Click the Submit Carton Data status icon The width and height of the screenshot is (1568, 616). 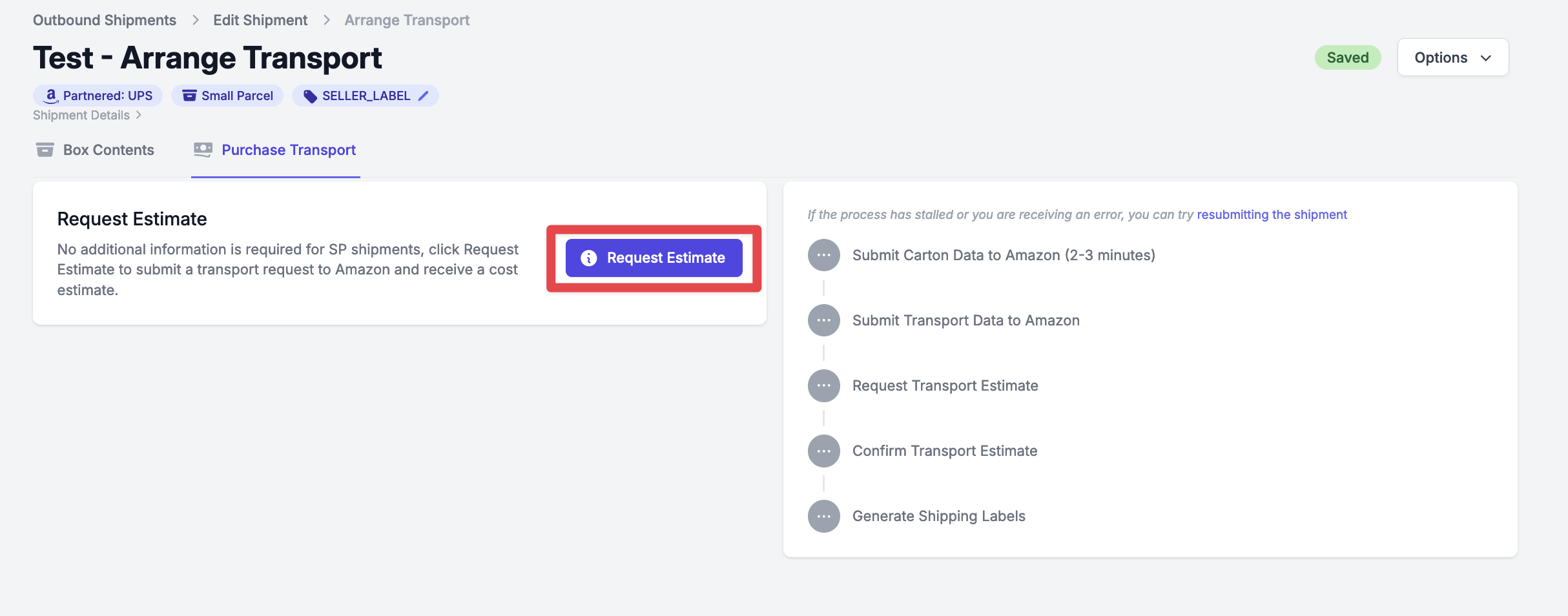click(x=823, y=255)
